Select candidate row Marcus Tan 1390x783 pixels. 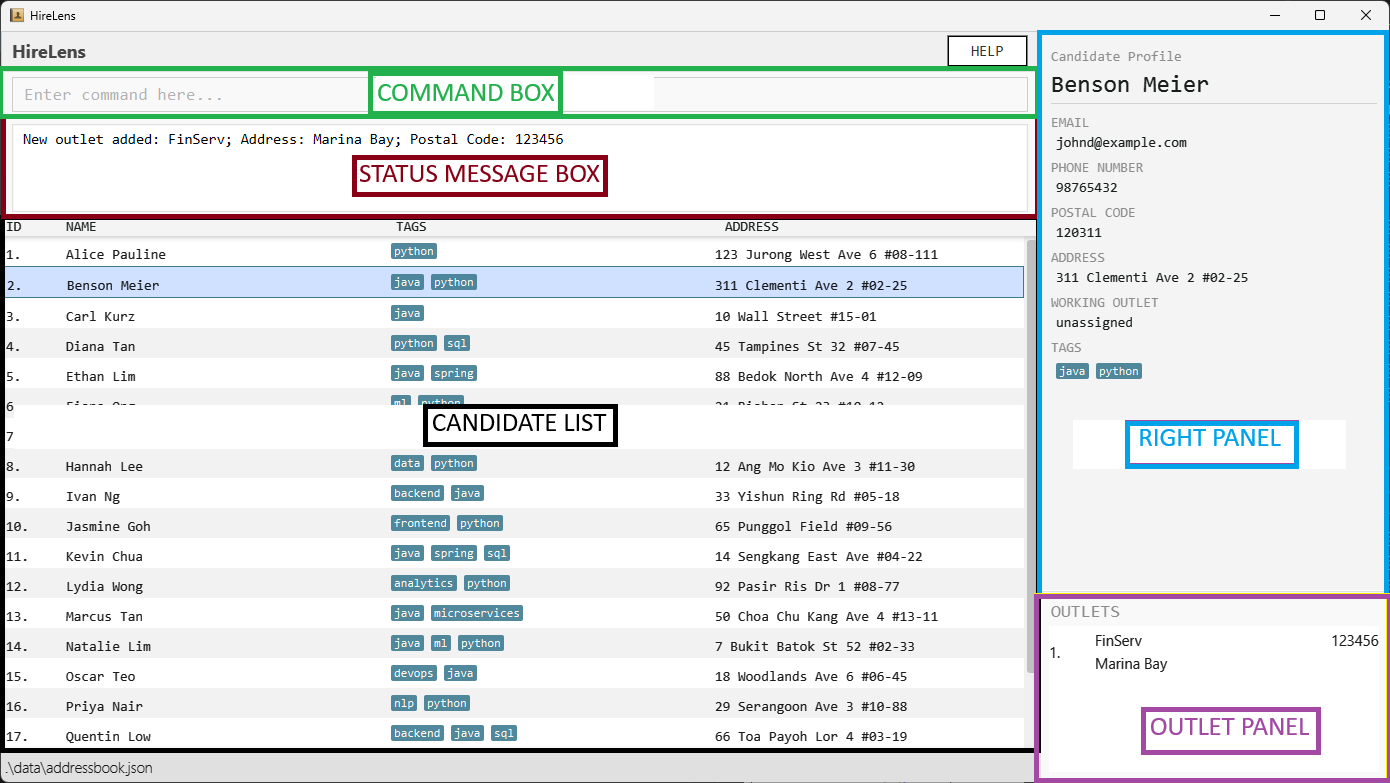coord(514,615)
